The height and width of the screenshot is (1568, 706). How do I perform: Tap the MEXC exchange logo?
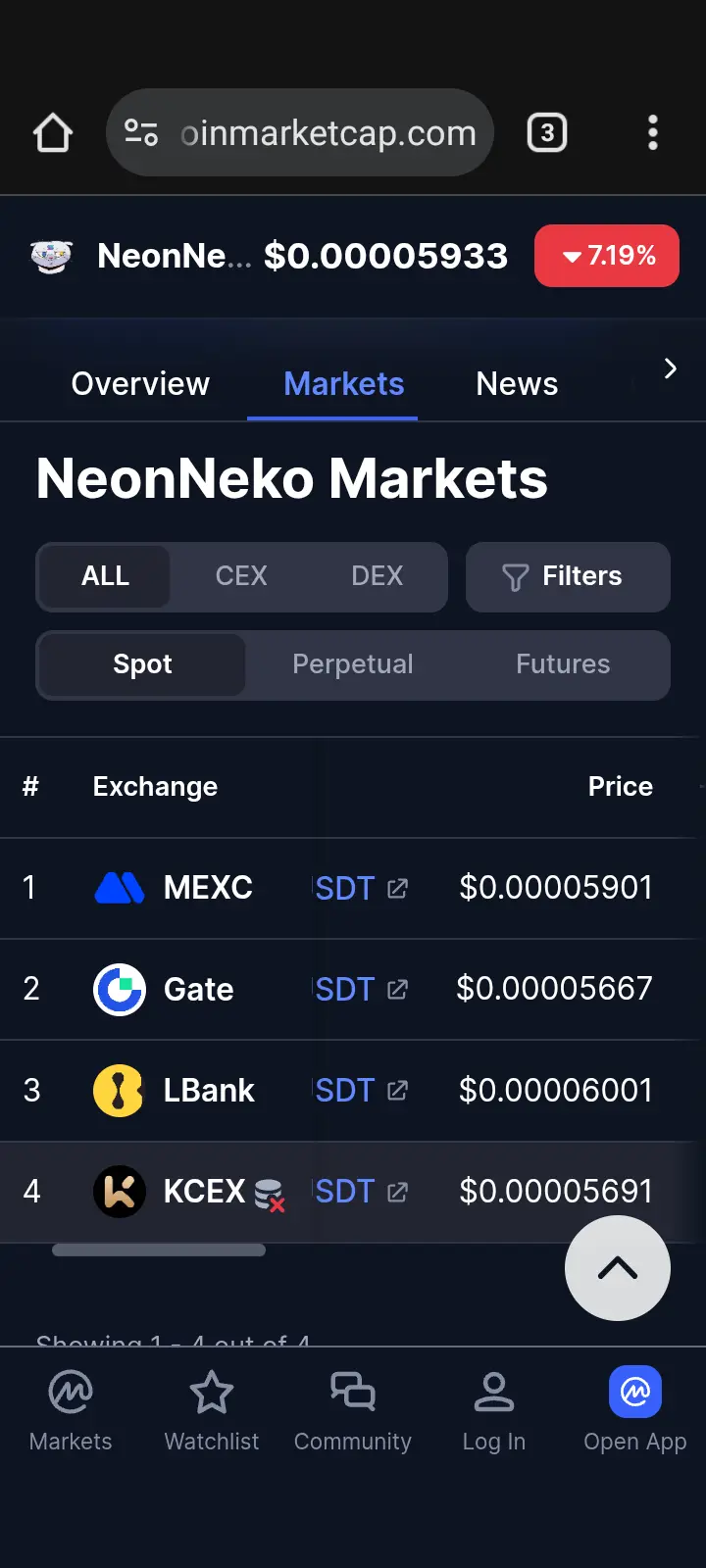(x=120, y=888)
